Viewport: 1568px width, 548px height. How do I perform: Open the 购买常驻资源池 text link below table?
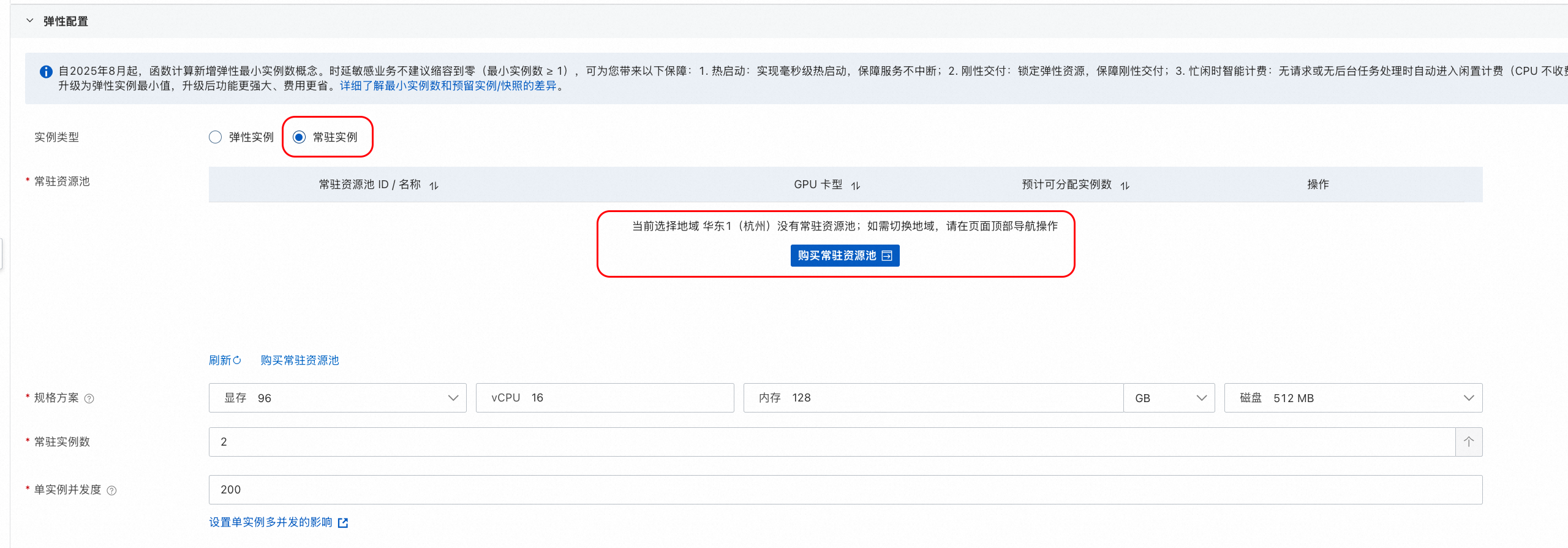[300, 360]
